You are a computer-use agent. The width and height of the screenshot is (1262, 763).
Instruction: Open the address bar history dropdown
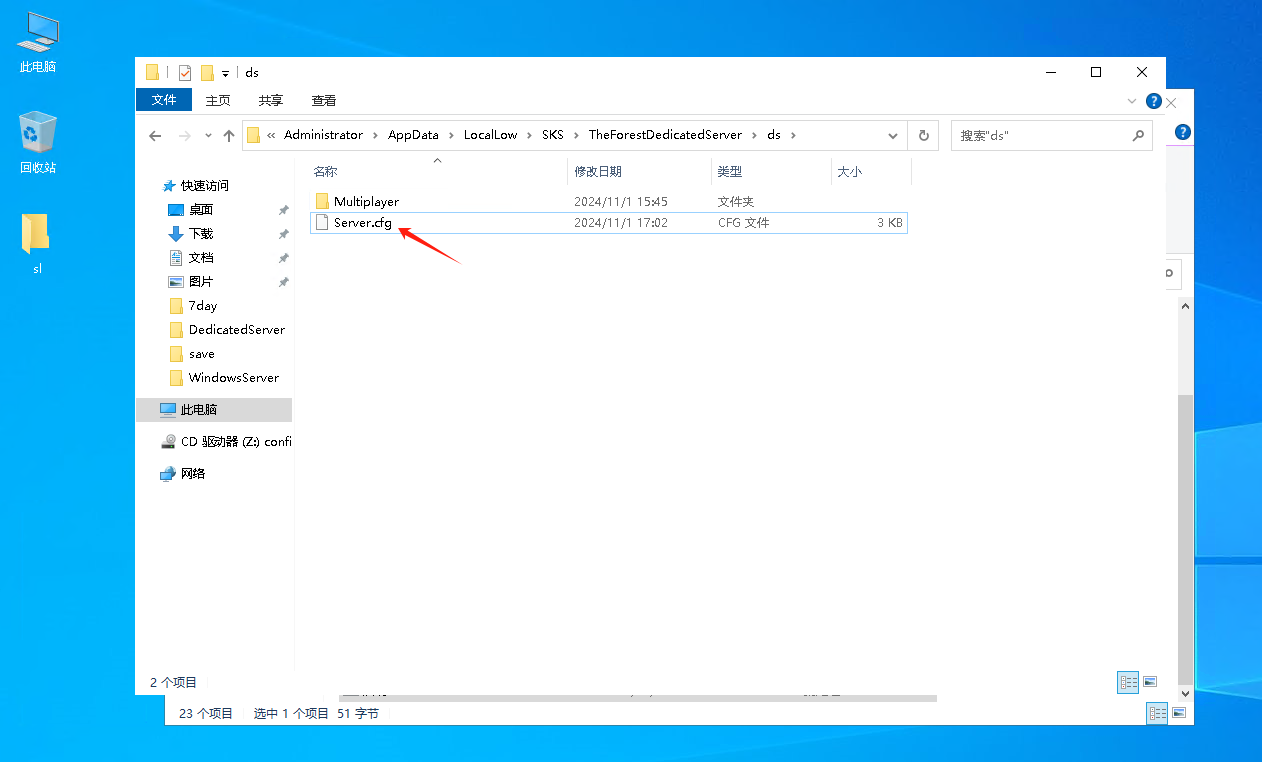coord(893,135)
